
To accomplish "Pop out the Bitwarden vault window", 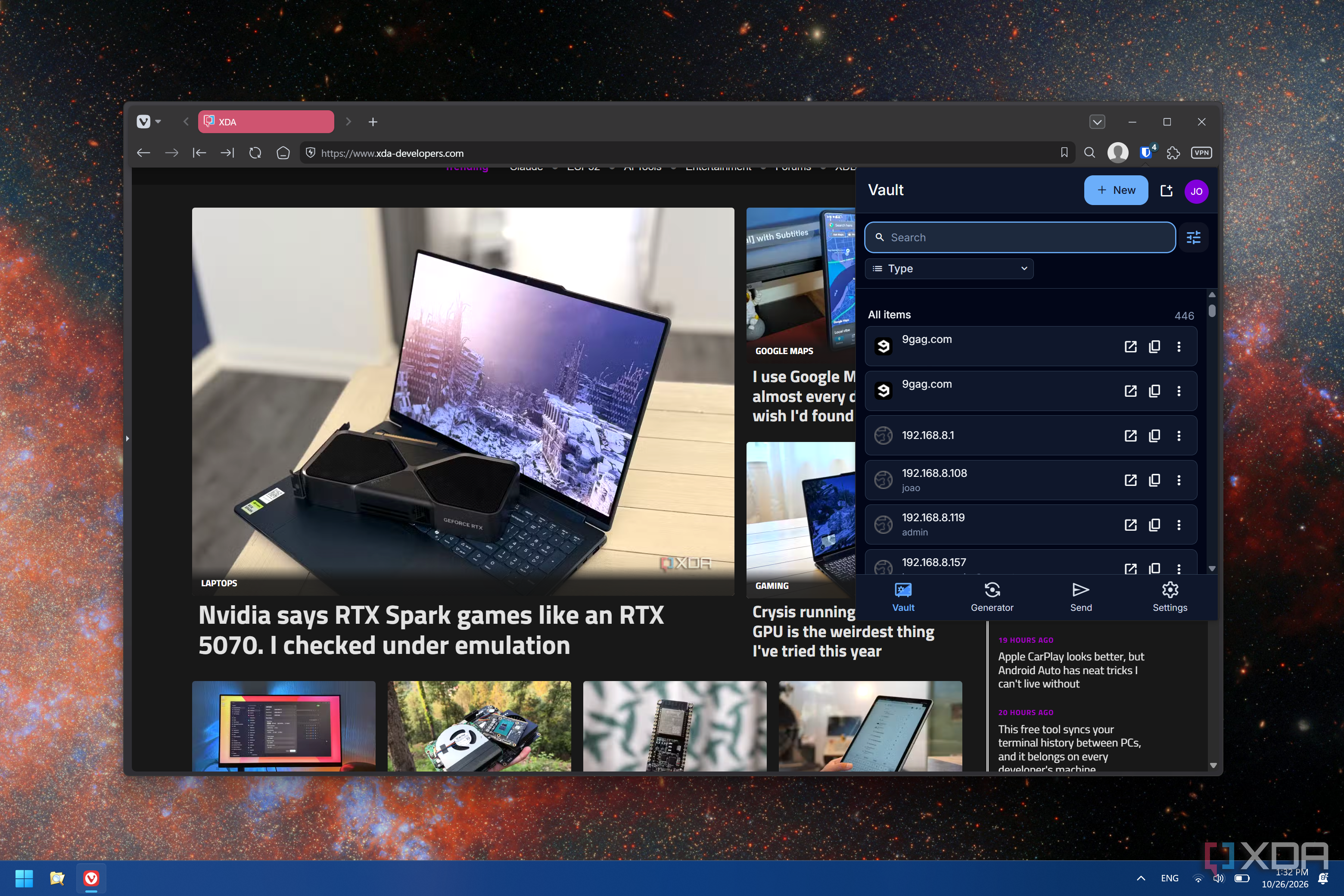I will (1166, 191).
